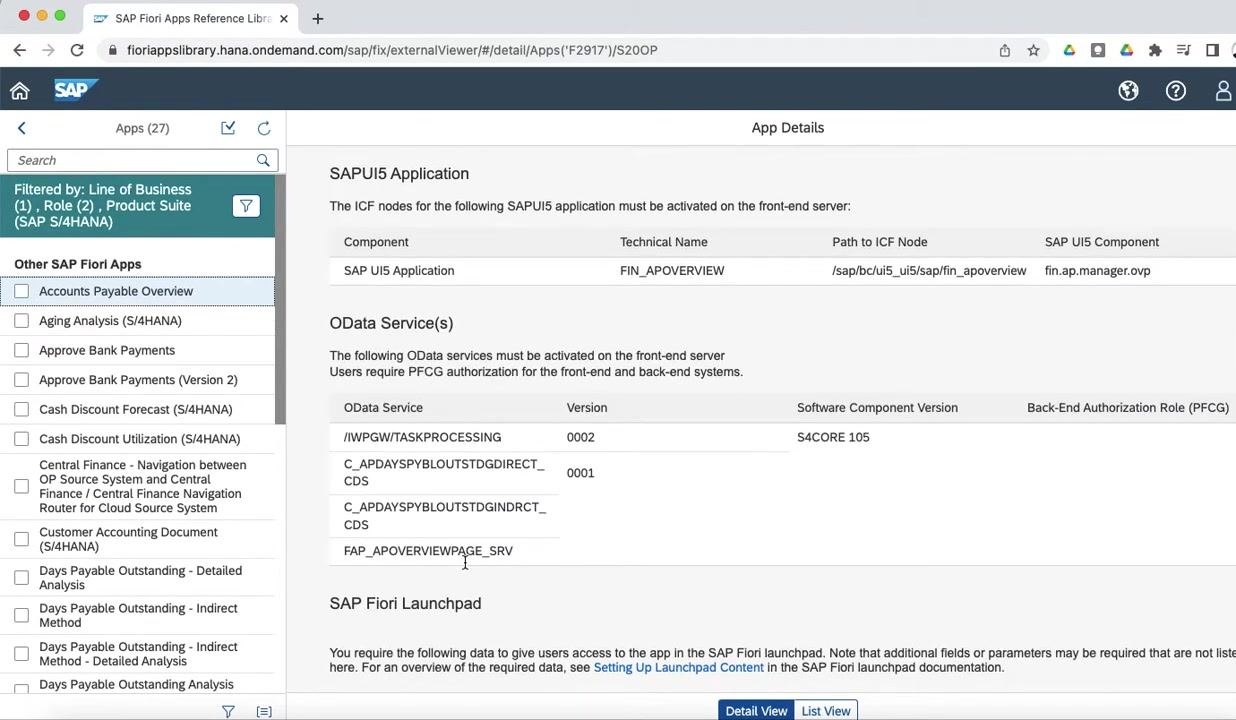Image resolution: width=1236 pixels, height=720 pixels.
Task: Click C_APDAYSPYBLOUTSTDGDIRECT_CDS service name
Action: pyautogui.click(x=444, y=472)
